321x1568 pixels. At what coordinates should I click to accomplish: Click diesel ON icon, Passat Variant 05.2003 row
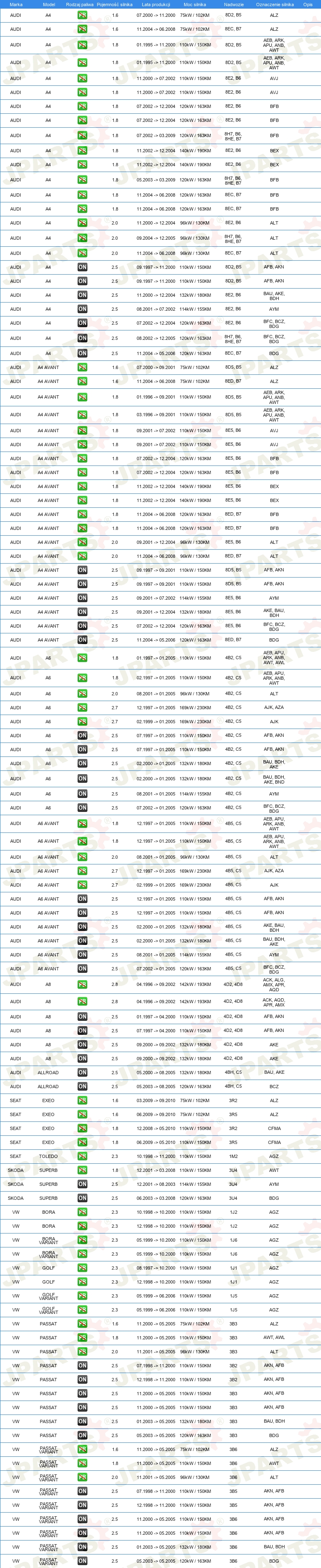pyautogui.click(x=82, y=1561)
